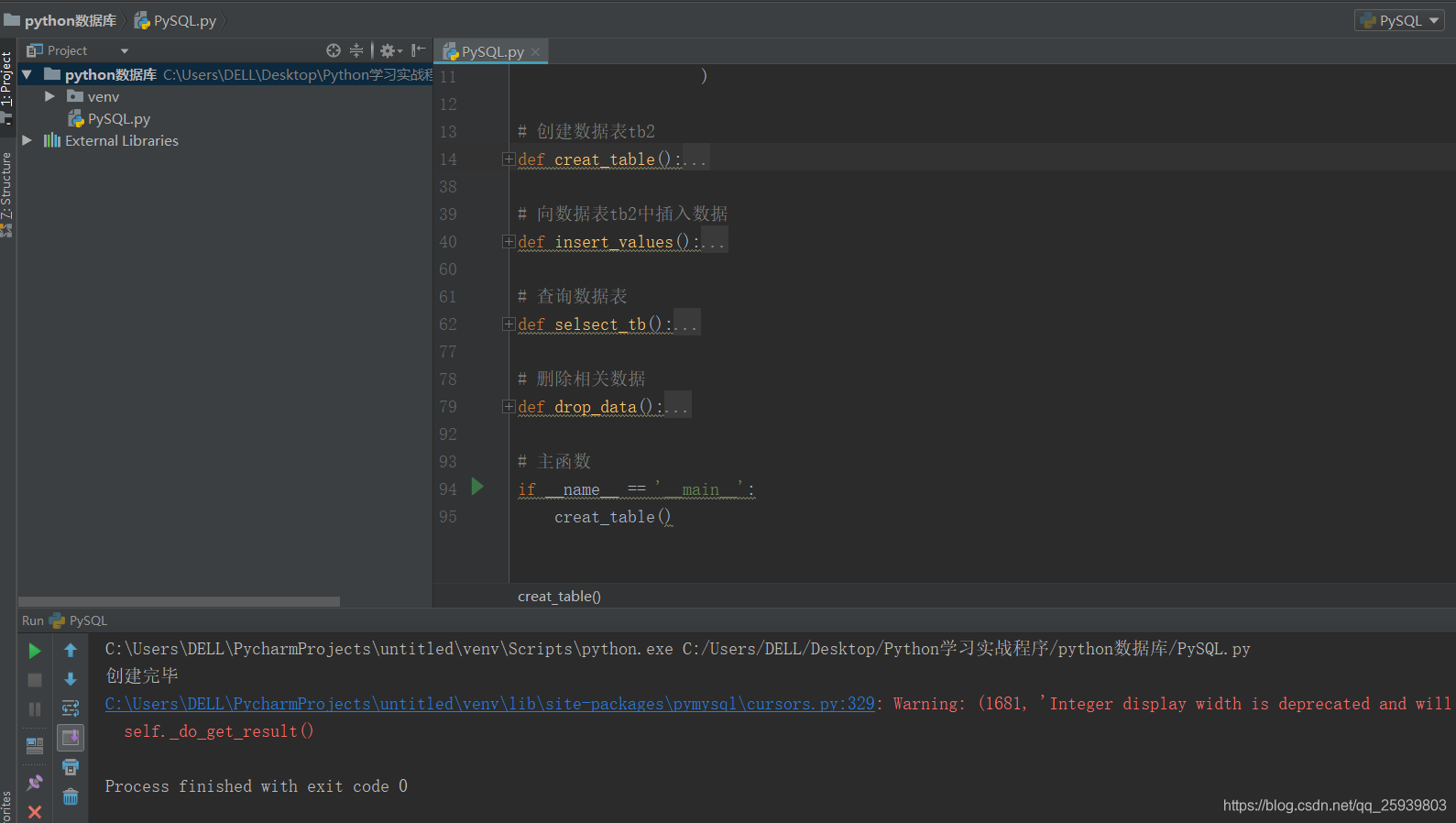The height and width of the screenshot is (823, 1456).
Task: Expand folded drop_data function on line 79
Action: (x=509, y=407)
